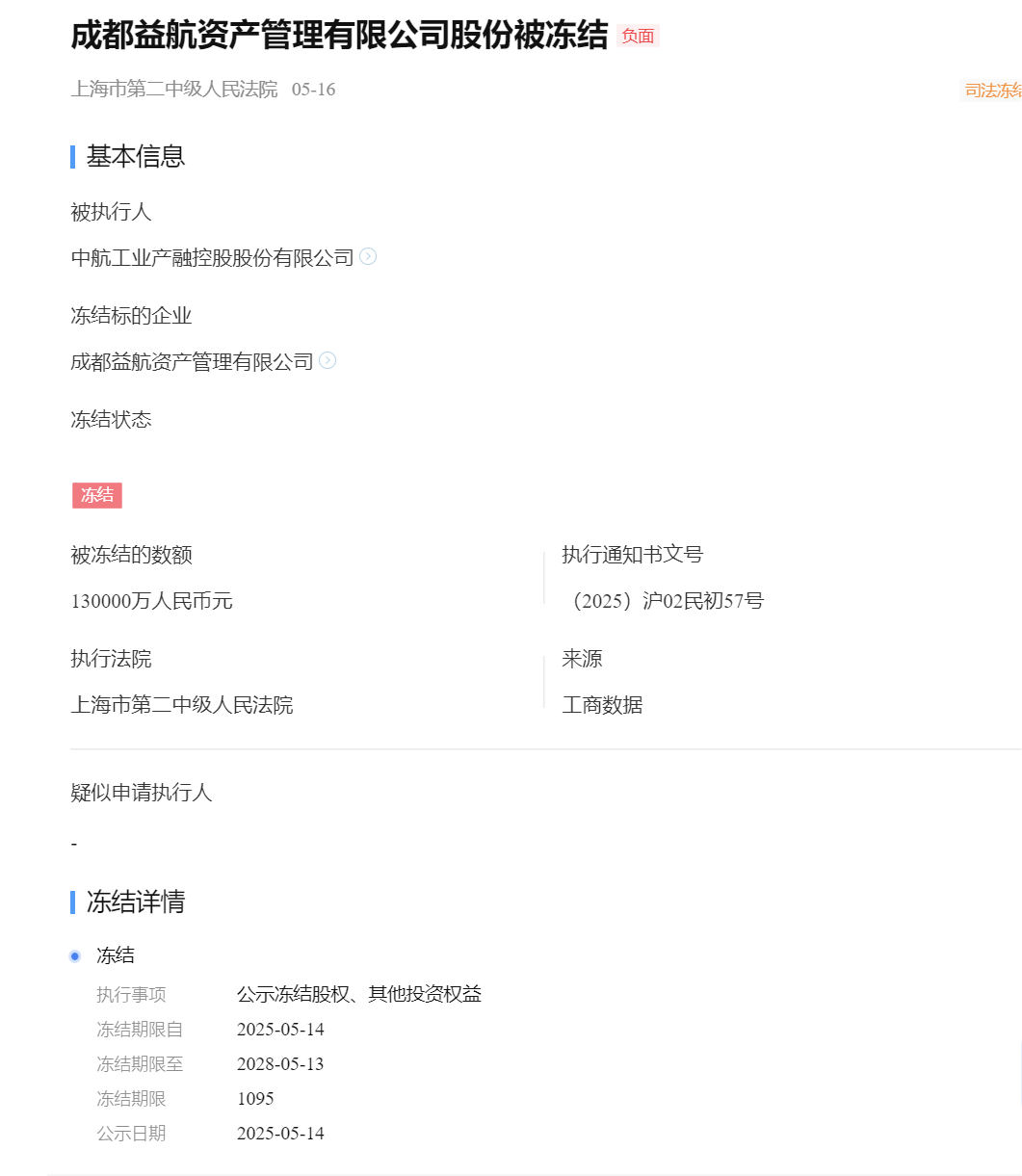
Task: Click the 执行事项 label
Action: 131,995
